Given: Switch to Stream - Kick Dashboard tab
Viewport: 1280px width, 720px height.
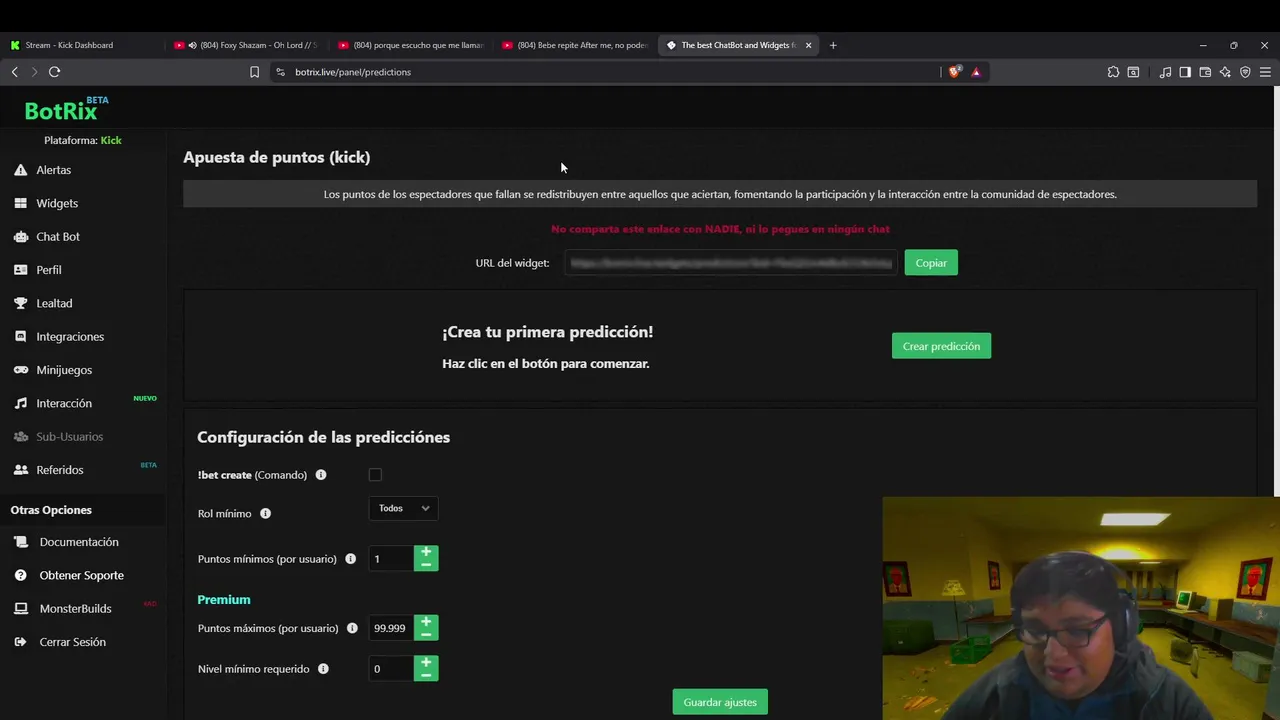Looking at the screenshot, I should pyautogui.click(x=83, y=45).
